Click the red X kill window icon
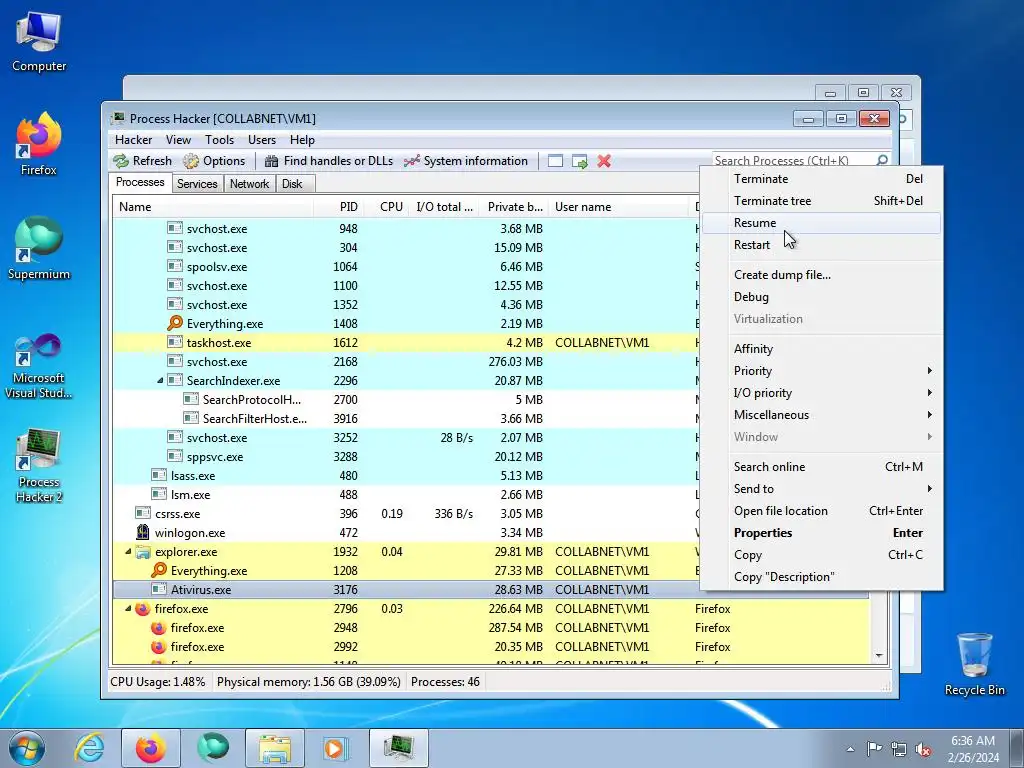The width and height of the screenshot is (1024, 768). (x=604, y=161)
